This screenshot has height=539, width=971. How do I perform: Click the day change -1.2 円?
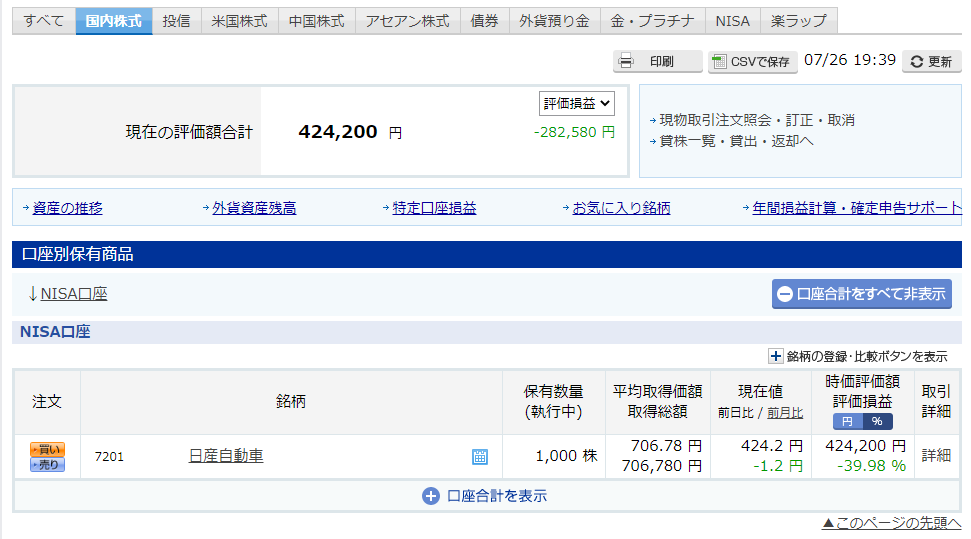coord(778,465)
